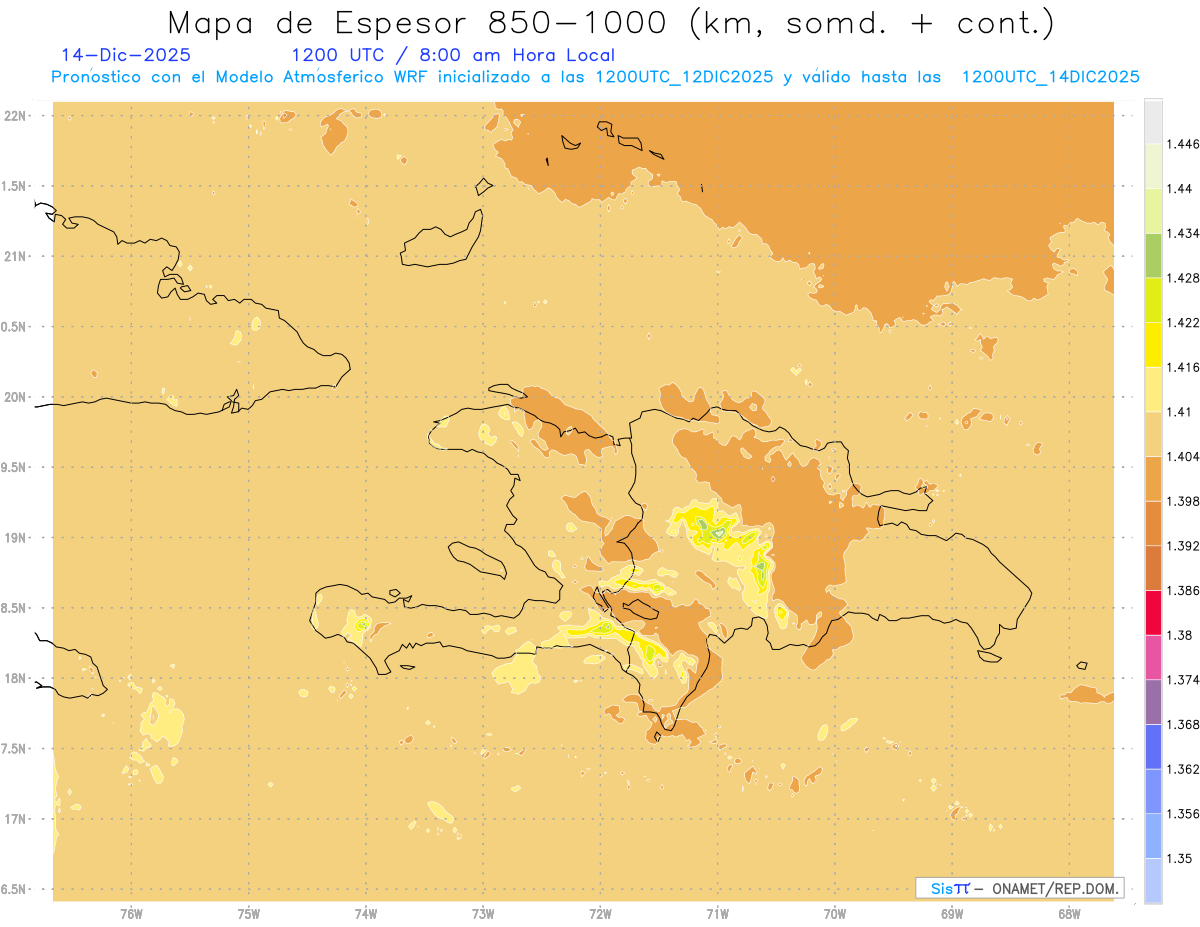Click the legend value '1.38'
This screenshot has width=1200, height=927.
coord(1178,635)
